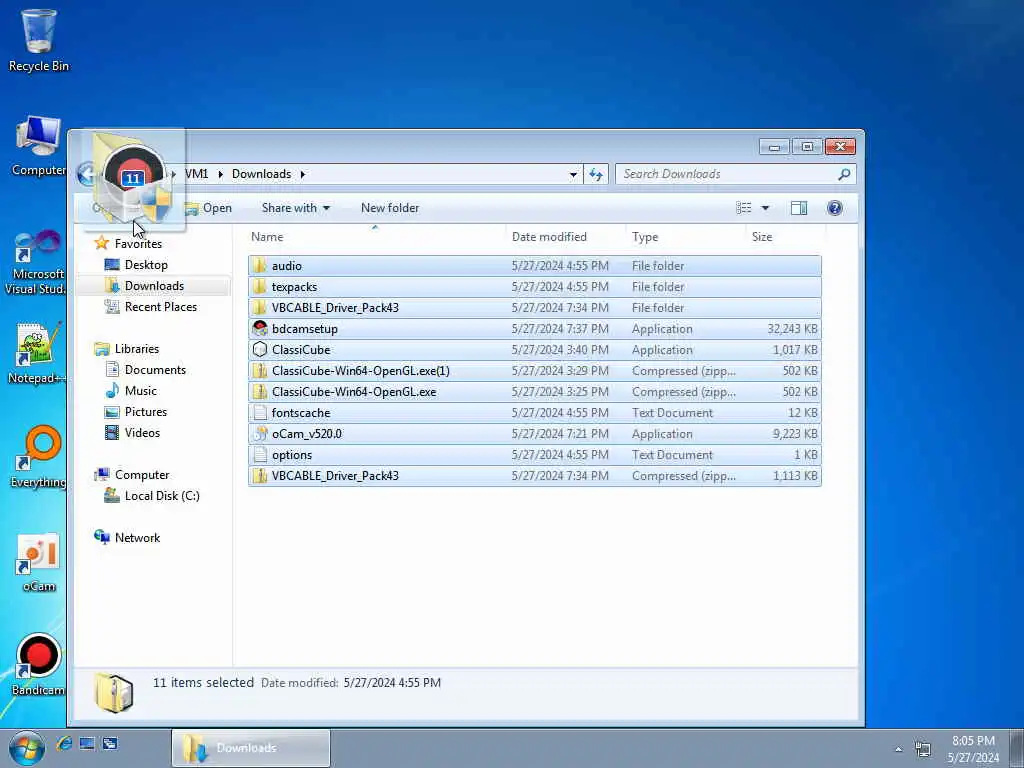The height and width of the screenshot is (768, 1024).
Task: Click the Open toolbar button
Action: [208, 208]
